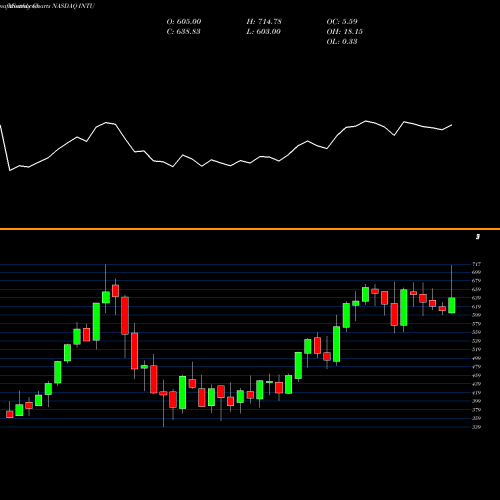Click the 479 price axis label
500x500 pixels.
pos(476,367)
